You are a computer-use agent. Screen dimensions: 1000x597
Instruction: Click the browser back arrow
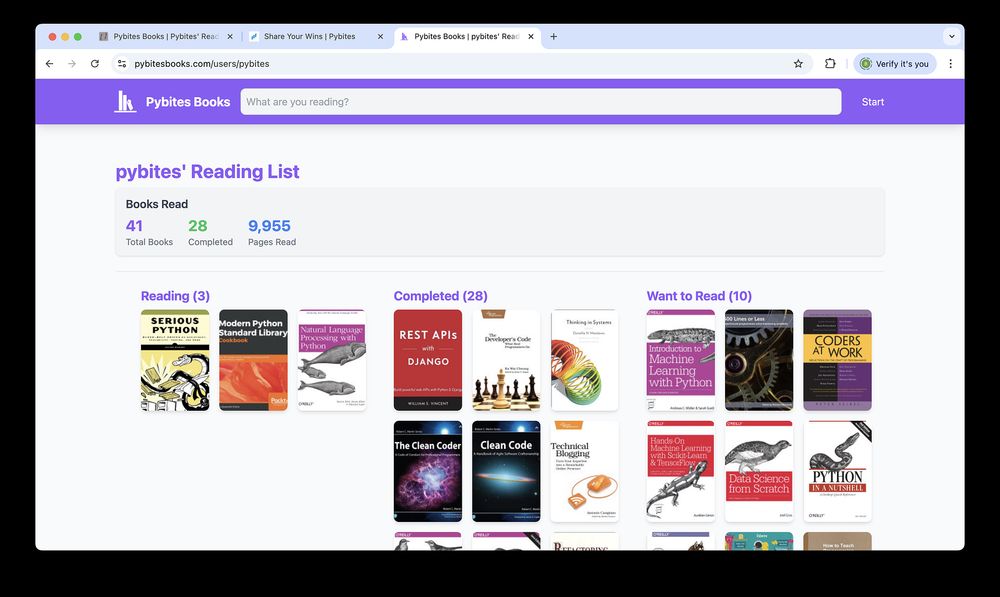point(50,64)
